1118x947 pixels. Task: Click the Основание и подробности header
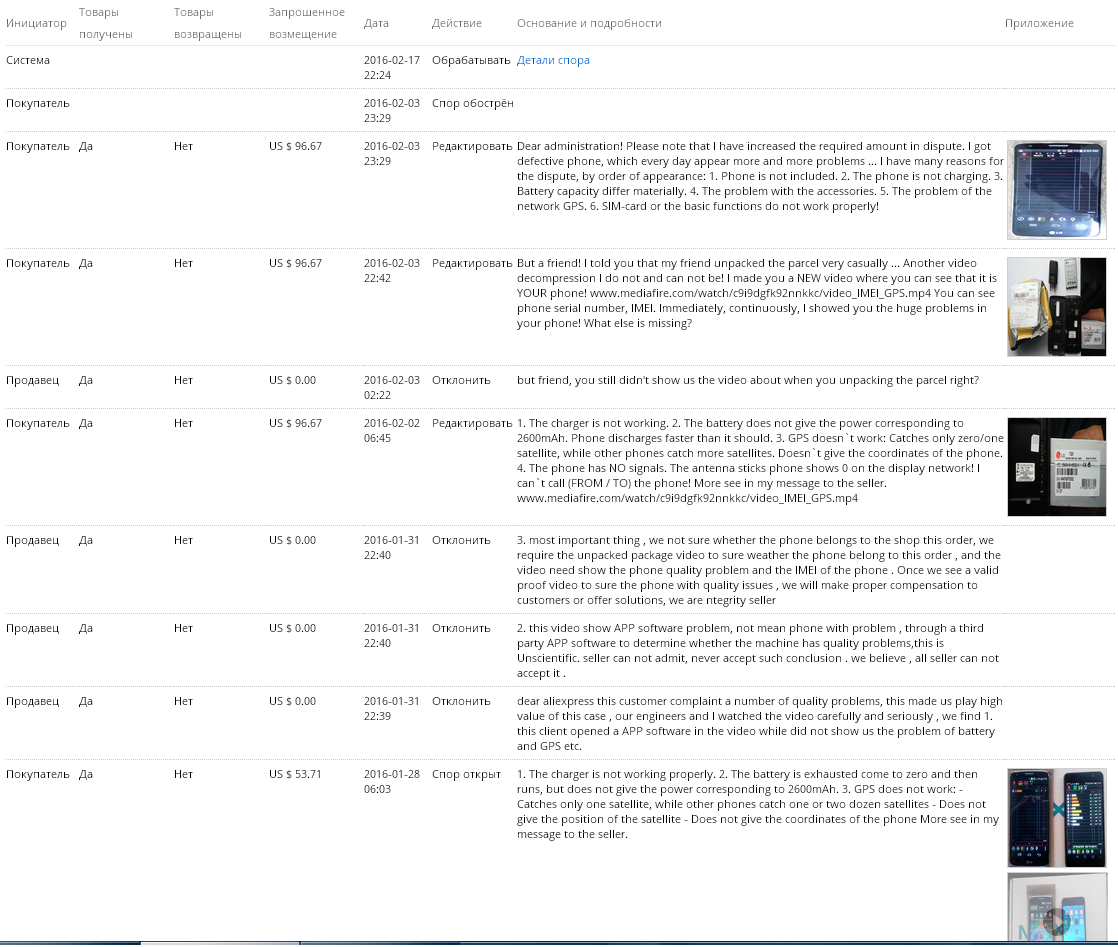click(589, 23)
